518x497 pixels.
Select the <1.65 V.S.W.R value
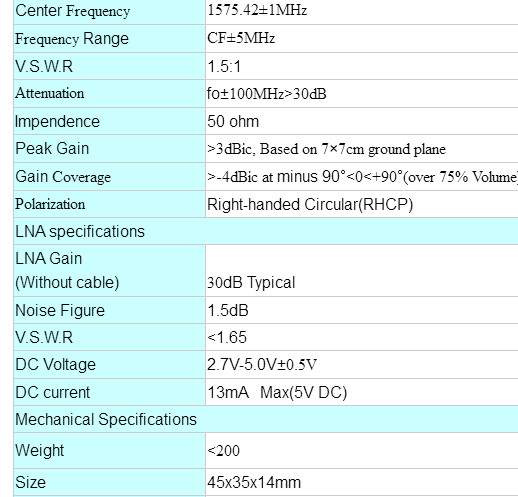[x=227, y=337]
